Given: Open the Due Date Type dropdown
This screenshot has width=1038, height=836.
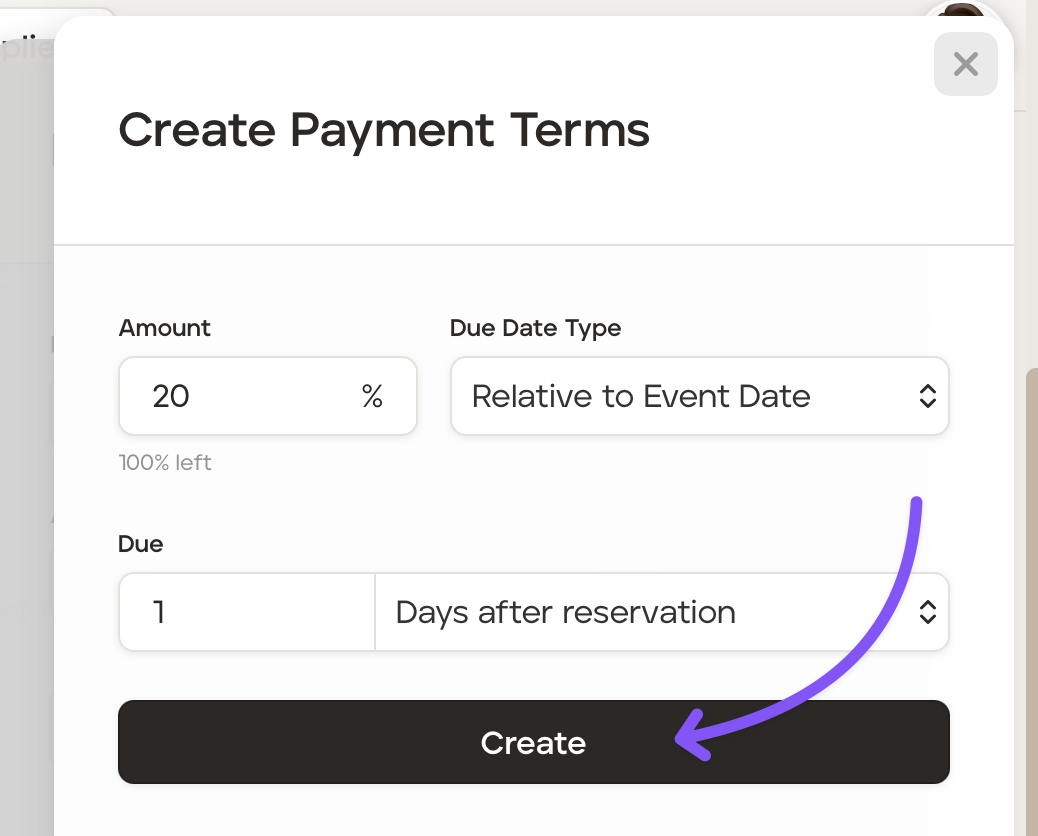Looking at the screenshot, I should (698, 397).
